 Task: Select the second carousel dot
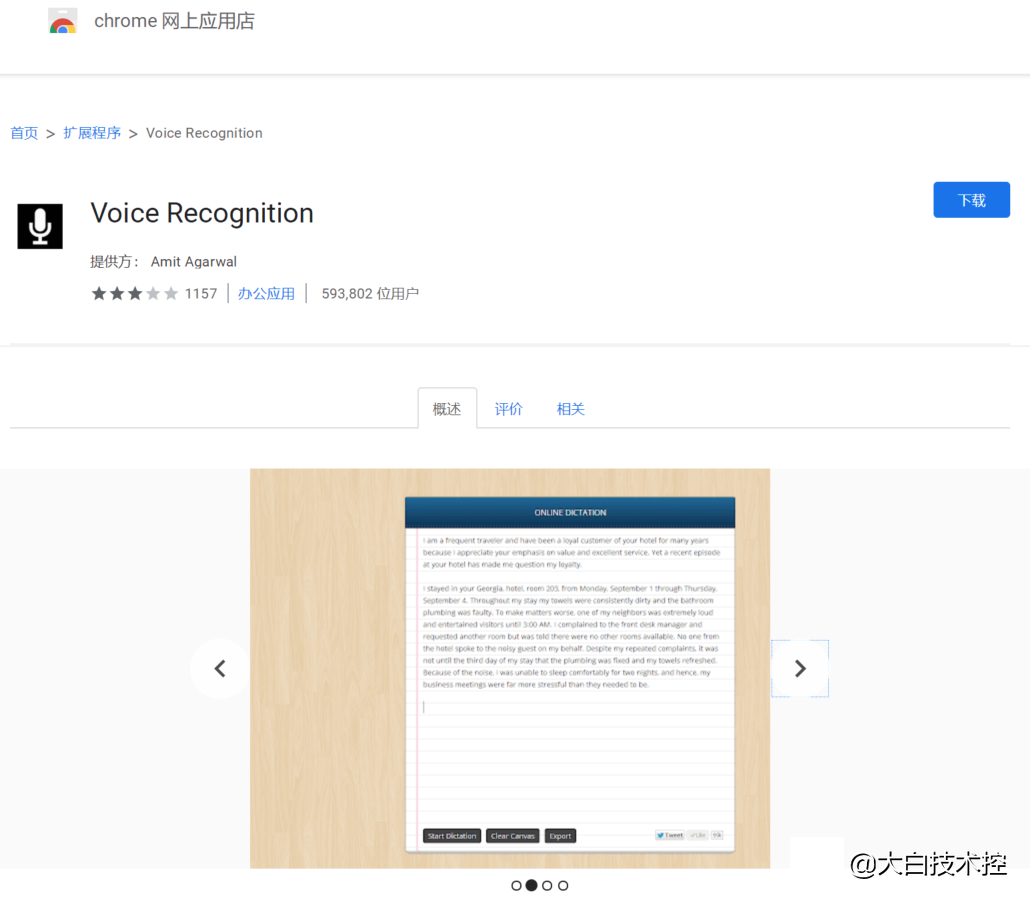pos(531,886)
